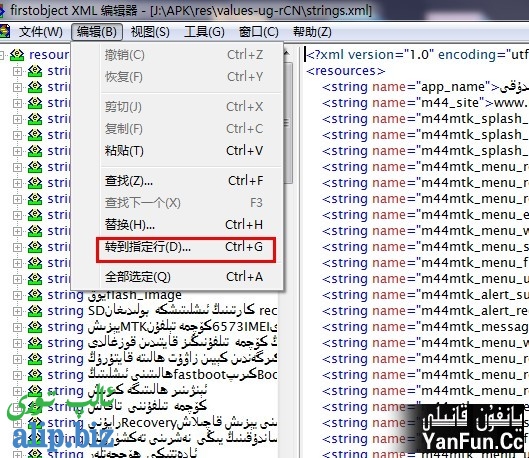Click the icon of the MTK 6573IMEI string node
This screenshot has width=529, height=458.
click(35, 327)
